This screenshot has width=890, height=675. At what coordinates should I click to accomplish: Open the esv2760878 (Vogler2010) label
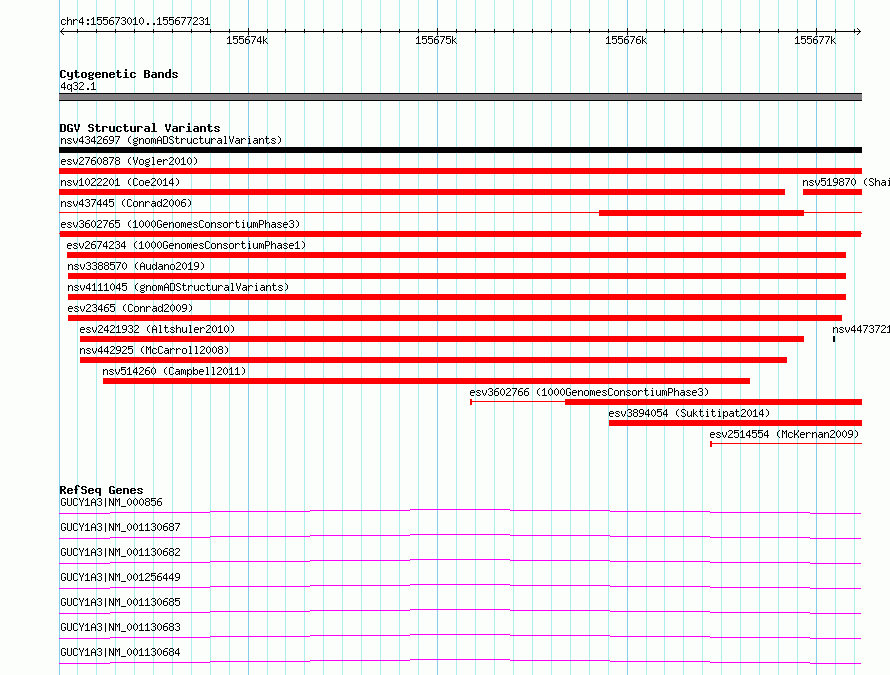click(129, 161)
